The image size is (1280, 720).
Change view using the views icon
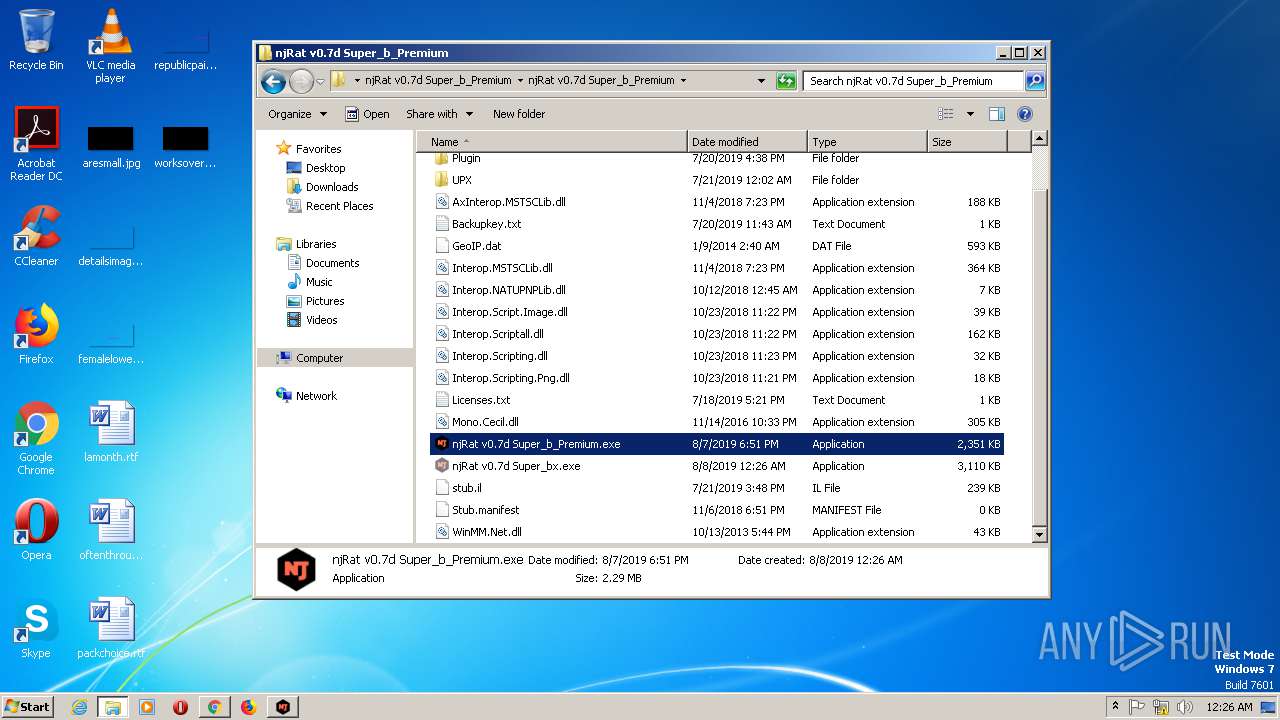(945, 114)
